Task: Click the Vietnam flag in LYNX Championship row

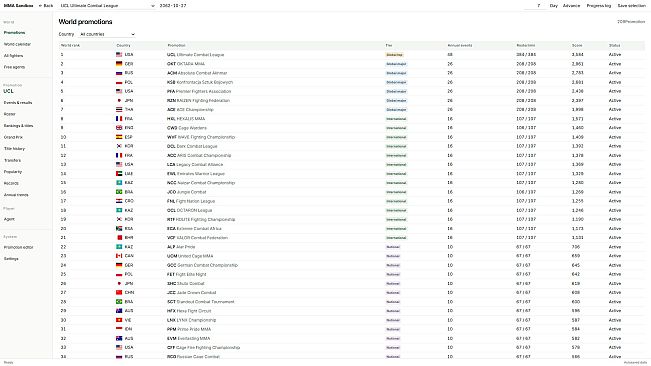Action: 119,320
